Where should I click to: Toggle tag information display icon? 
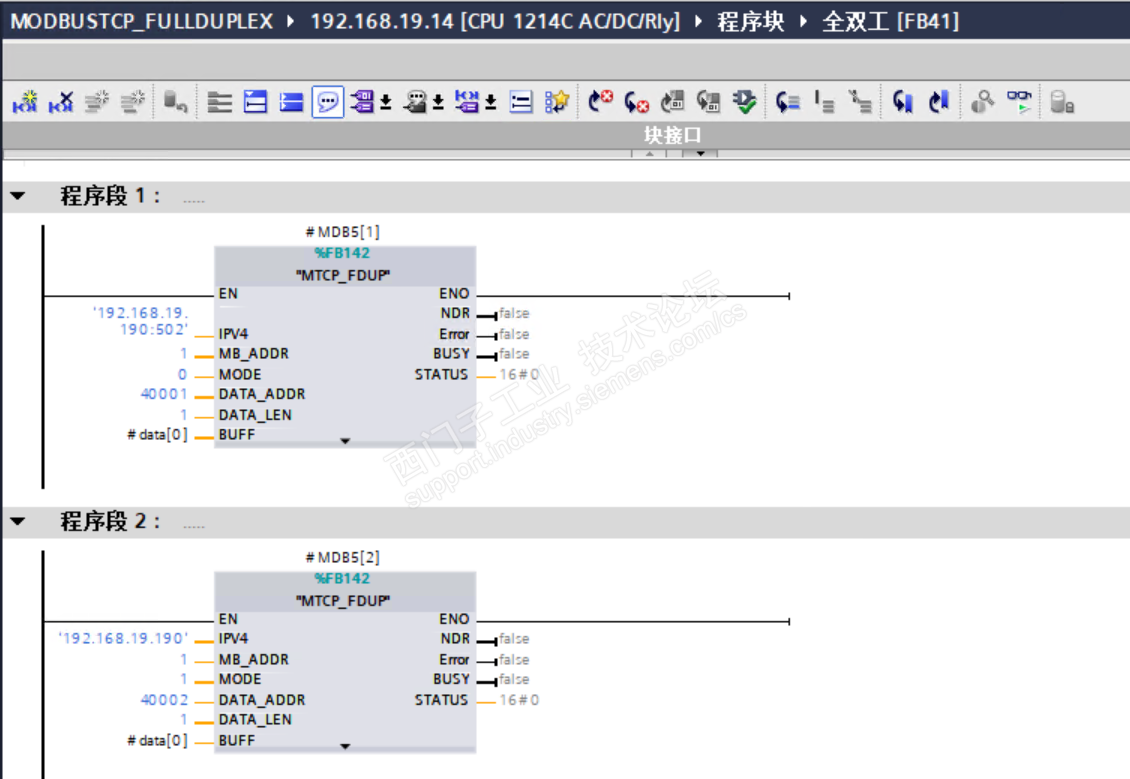415,102
